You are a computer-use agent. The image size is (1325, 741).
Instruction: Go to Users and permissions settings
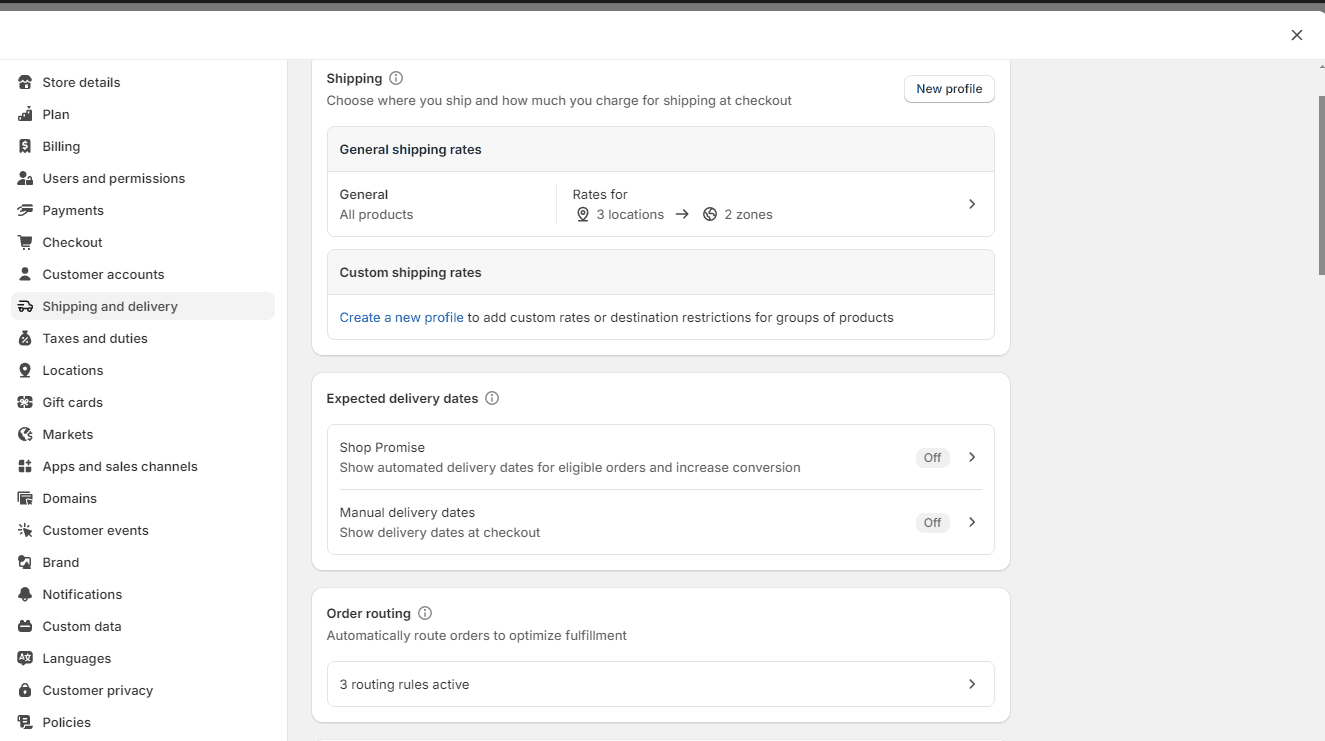coord(114,178)
